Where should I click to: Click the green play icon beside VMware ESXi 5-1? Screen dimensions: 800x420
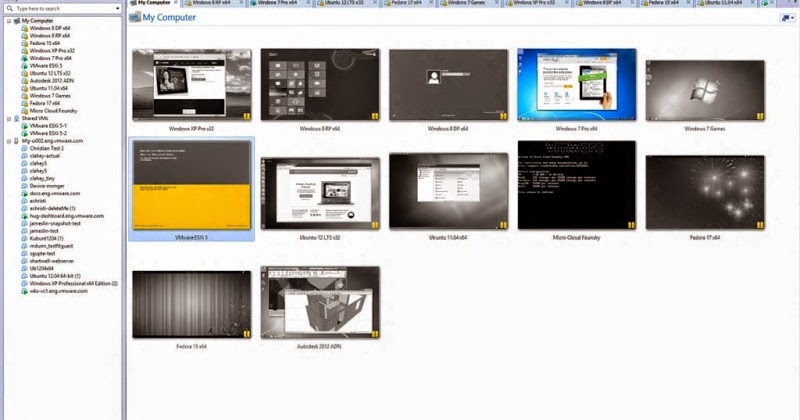[x=24, y=126]
